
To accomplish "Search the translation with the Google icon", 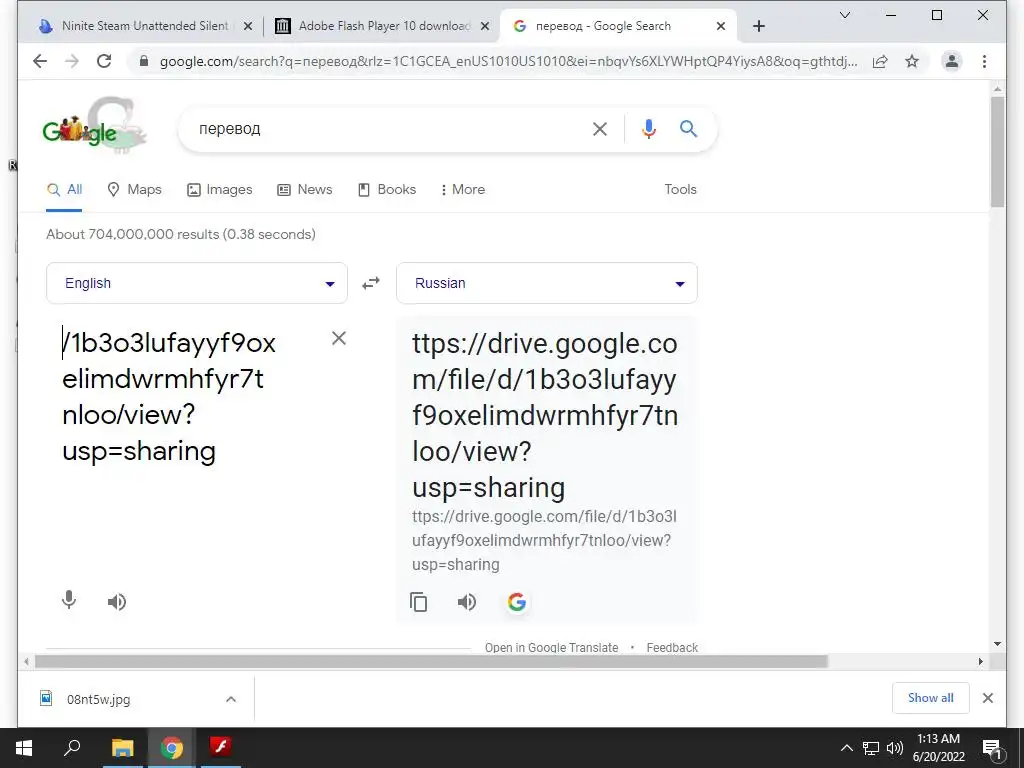I will click(x=517, y=601).
